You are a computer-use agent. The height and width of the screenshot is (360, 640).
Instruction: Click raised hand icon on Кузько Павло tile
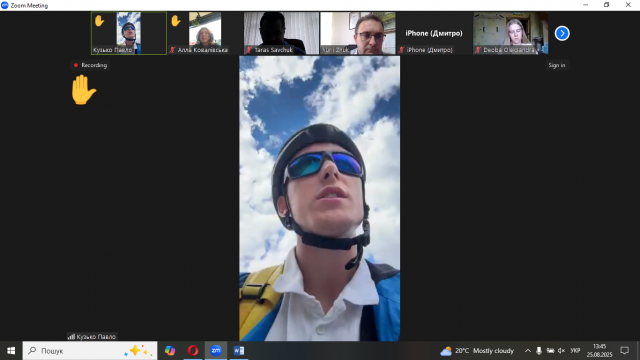(x=99, y=21)
